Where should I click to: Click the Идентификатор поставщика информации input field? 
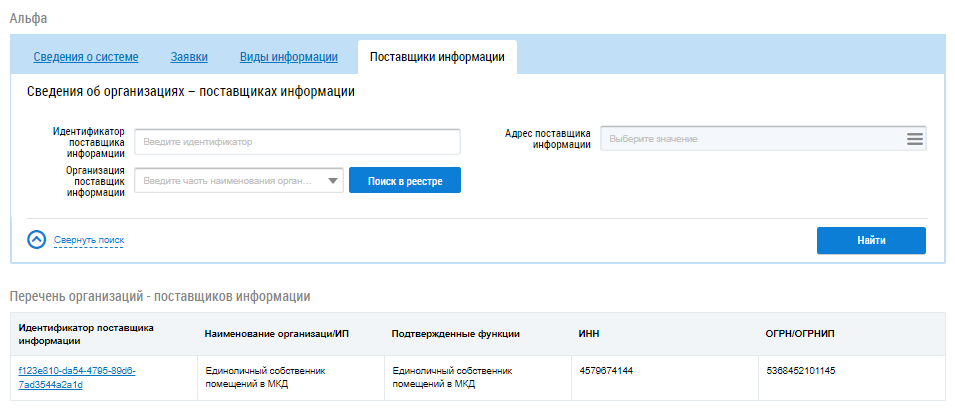pos(297,142)
